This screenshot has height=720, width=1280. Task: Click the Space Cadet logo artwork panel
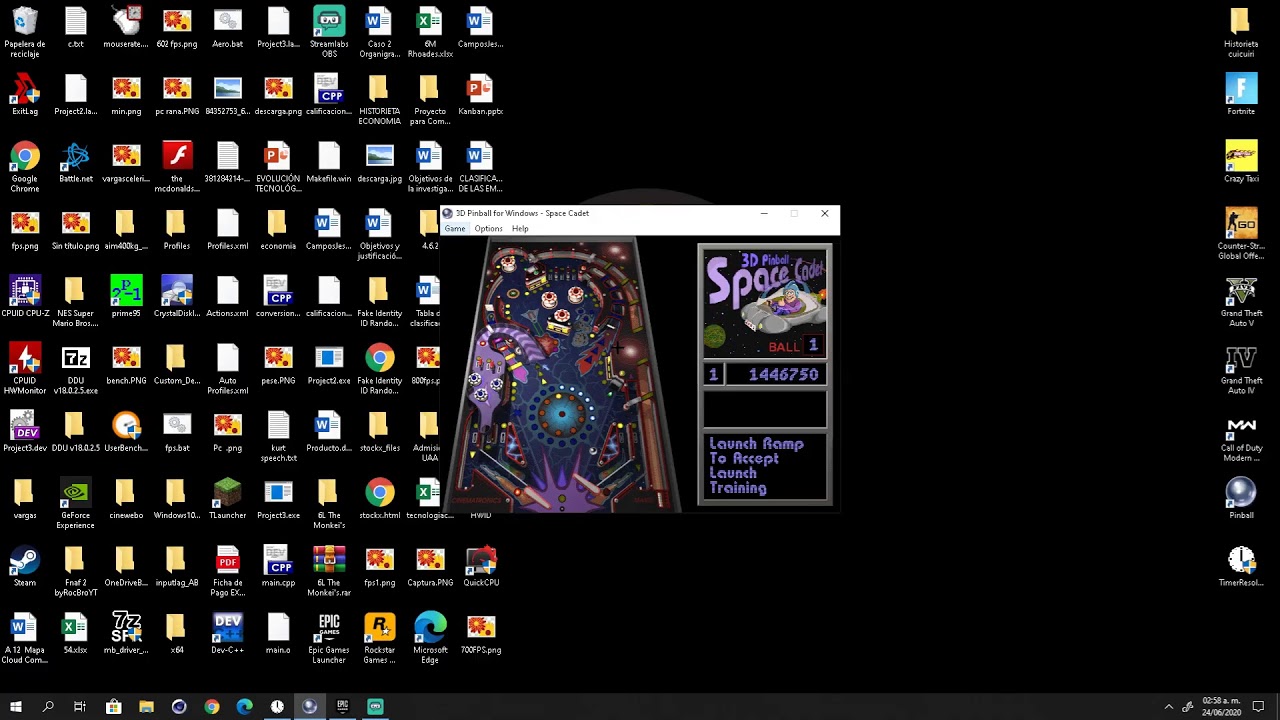(764, 302)
